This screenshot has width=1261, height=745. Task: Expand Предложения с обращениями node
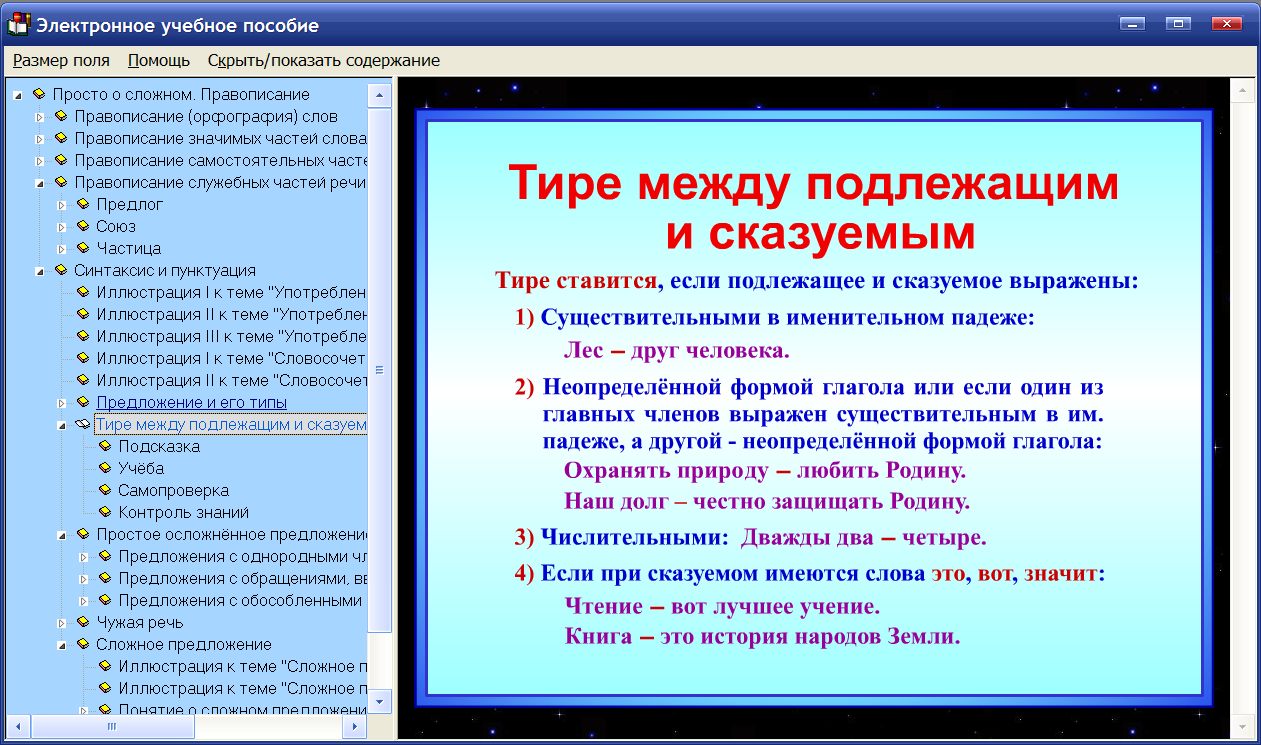click(84, 579)
